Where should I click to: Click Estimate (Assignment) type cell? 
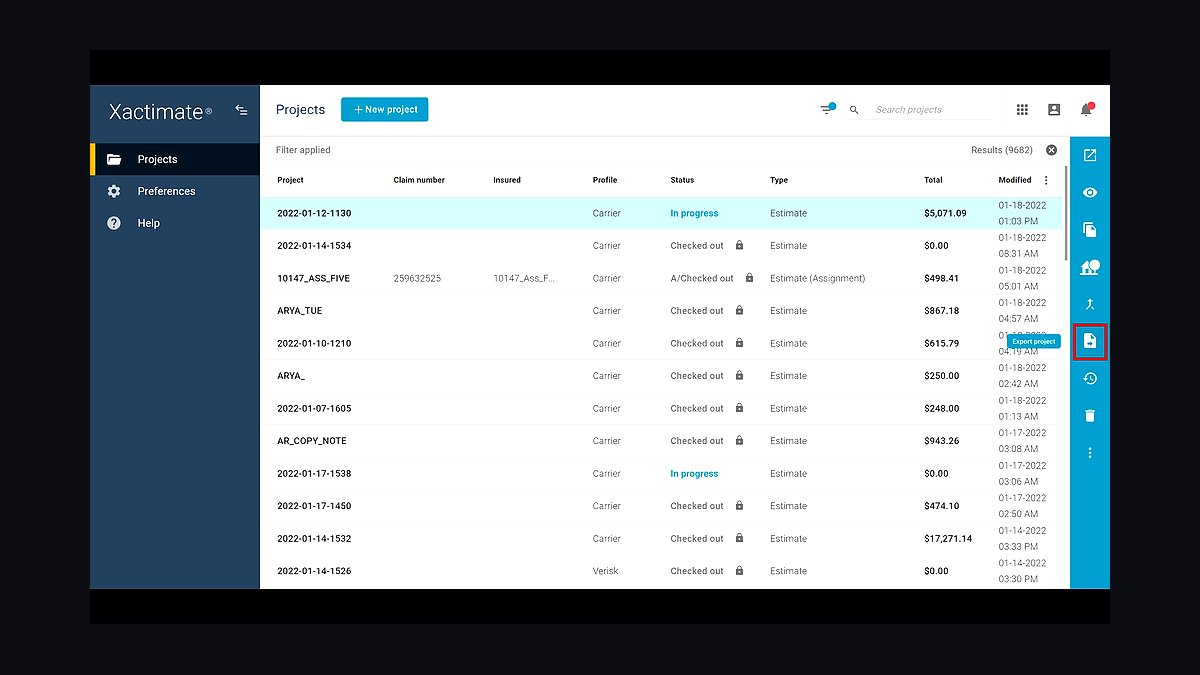[x=817, y=278]
